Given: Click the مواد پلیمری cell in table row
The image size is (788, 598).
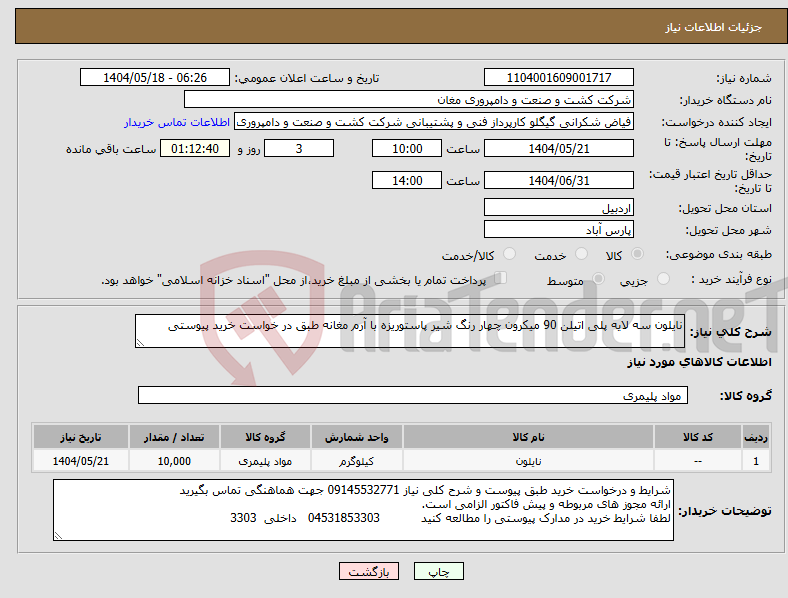Looking at the screenshot, I should pos(265,461).
